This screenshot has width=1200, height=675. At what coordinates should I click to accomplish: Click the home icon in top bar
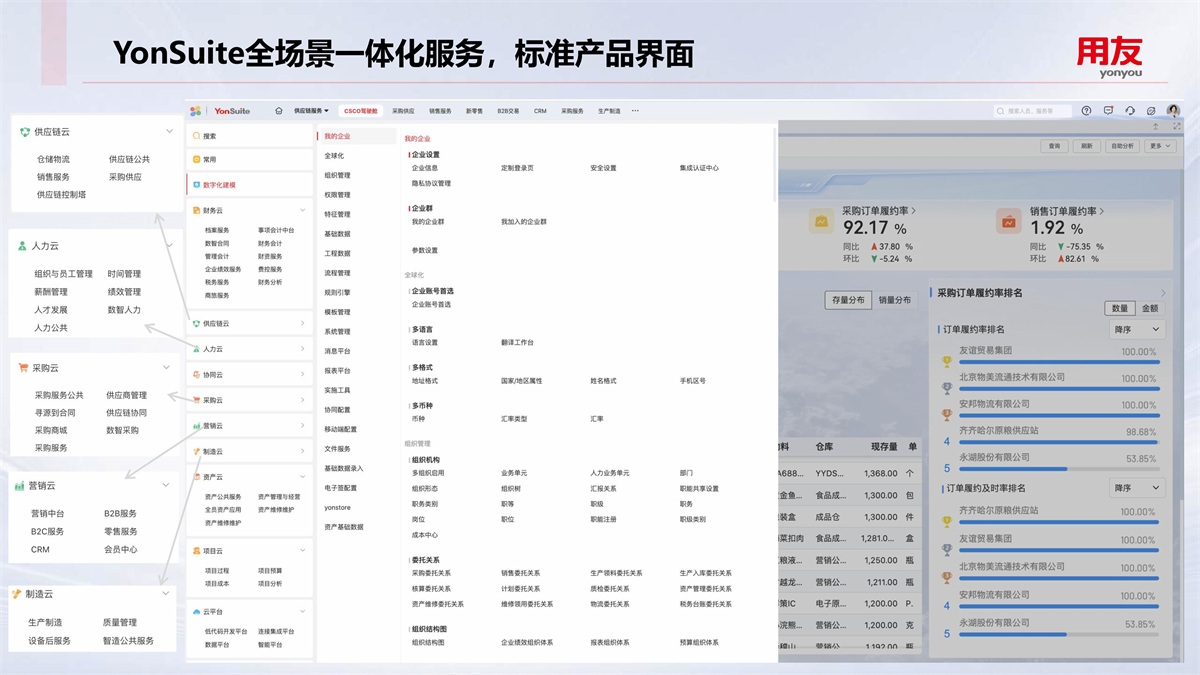pos(276,111)
